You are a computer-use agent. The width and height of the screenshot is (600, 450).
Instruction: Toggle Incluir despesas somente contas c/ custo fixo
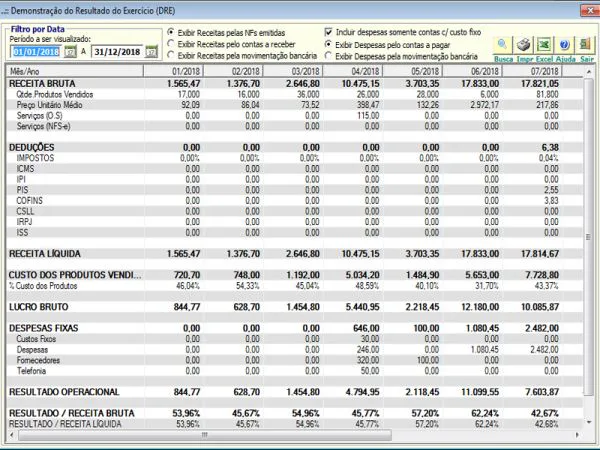point(328,32)
